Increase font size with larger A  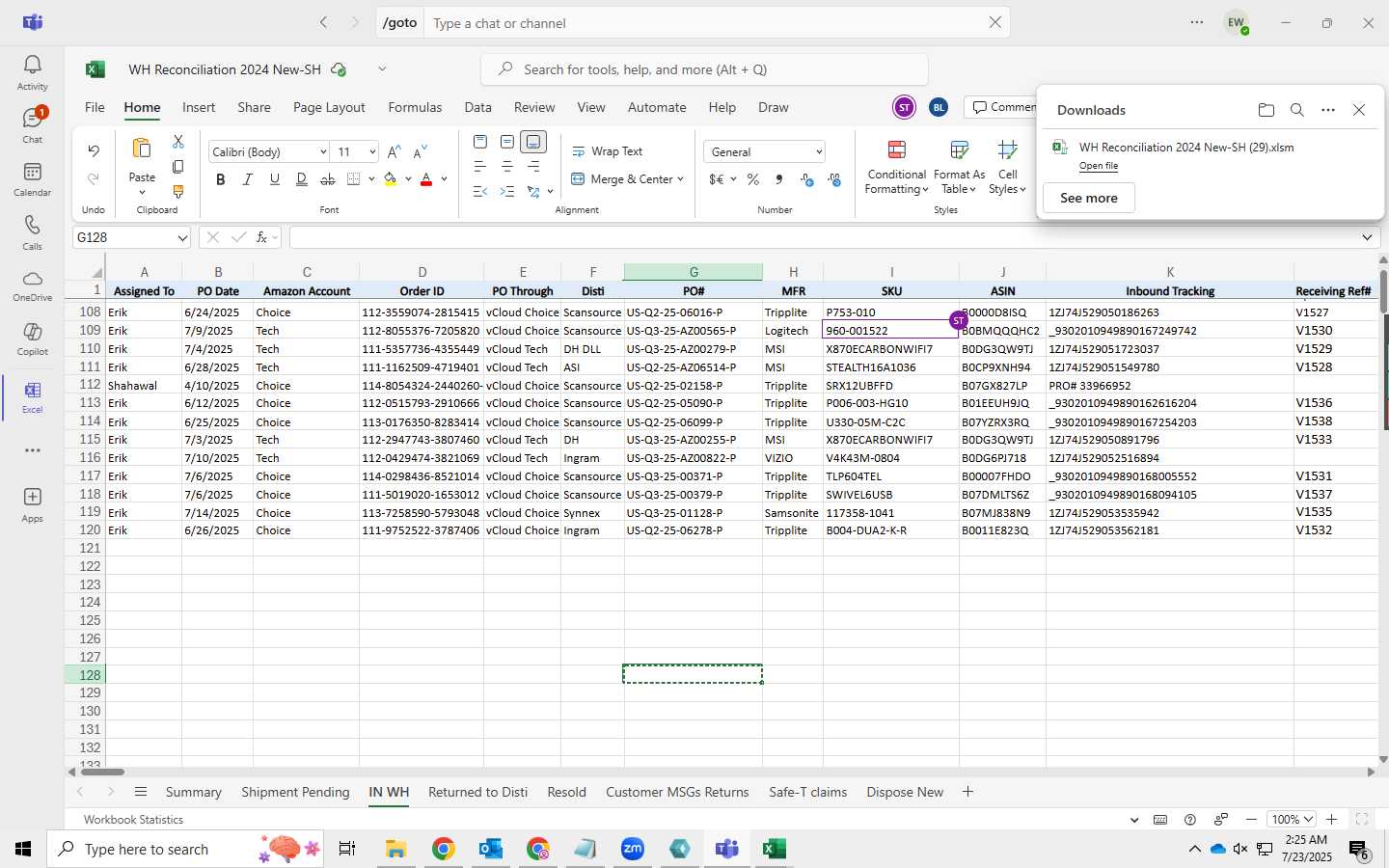(394, 152)
